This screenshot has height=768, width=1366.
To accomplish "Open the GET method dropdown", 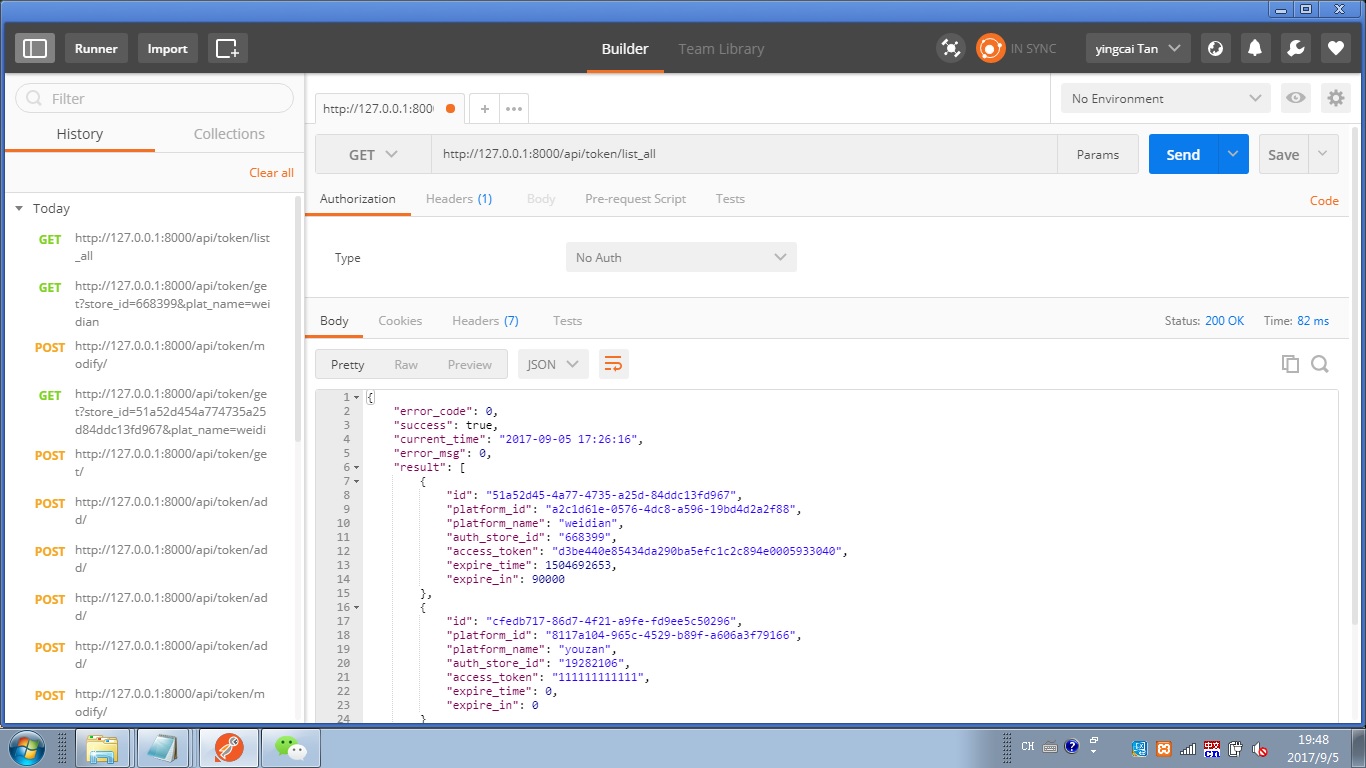I will (x=373, y=154).
